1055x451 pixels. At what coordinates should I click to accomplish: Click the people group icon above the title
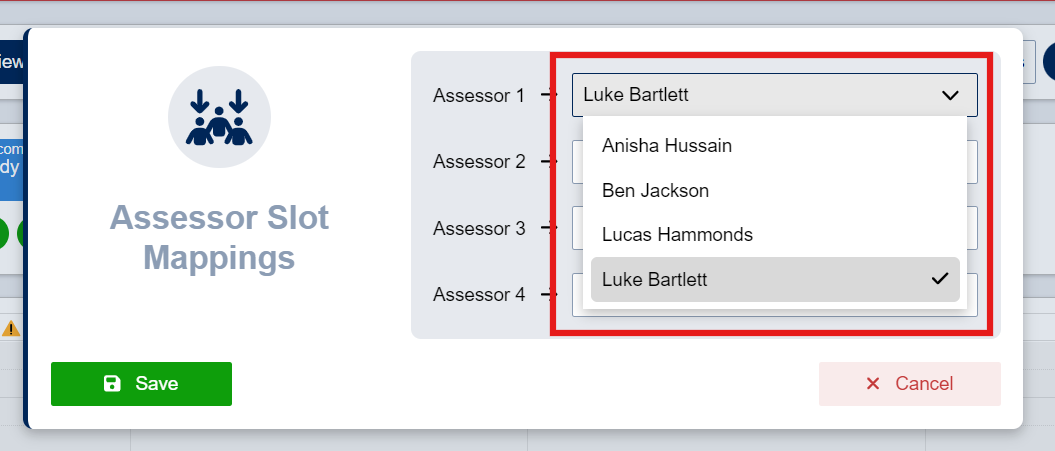[219, 117]
